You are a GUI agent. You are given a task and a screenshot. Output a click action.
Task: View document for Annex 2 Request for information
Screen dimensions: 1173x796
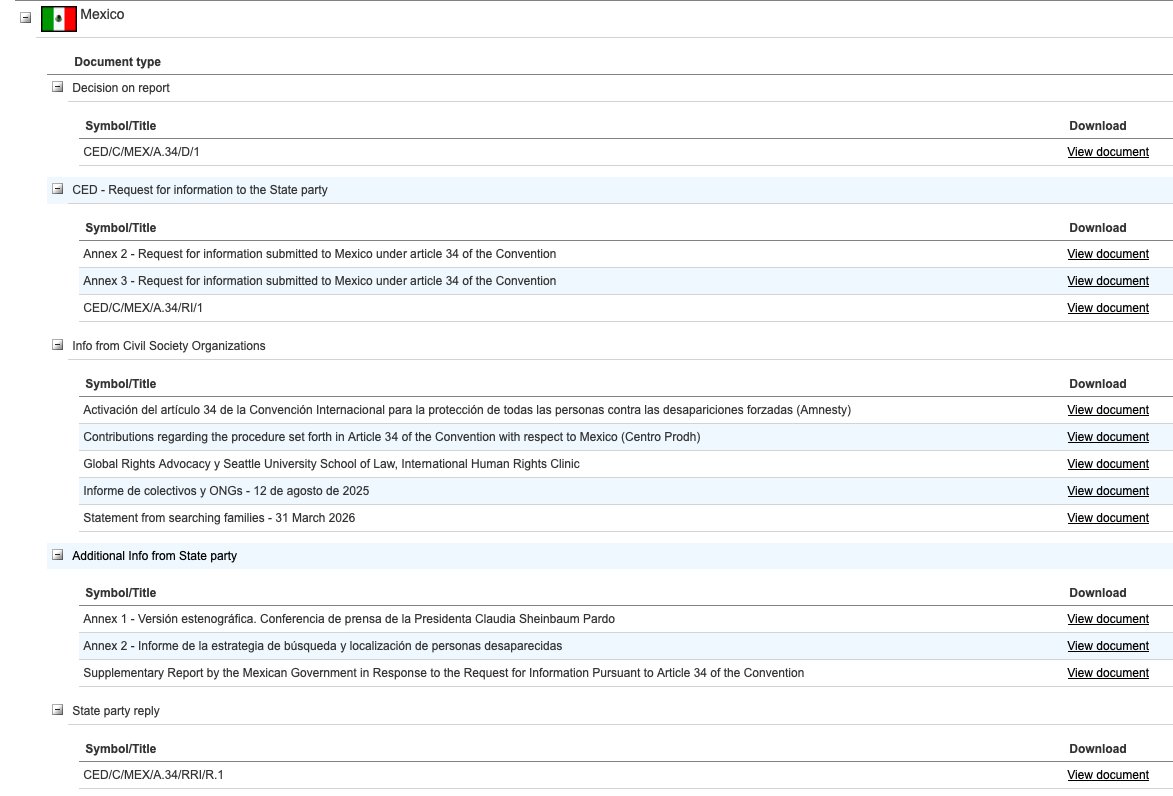pyautogui.click(x=1108, y=254)
